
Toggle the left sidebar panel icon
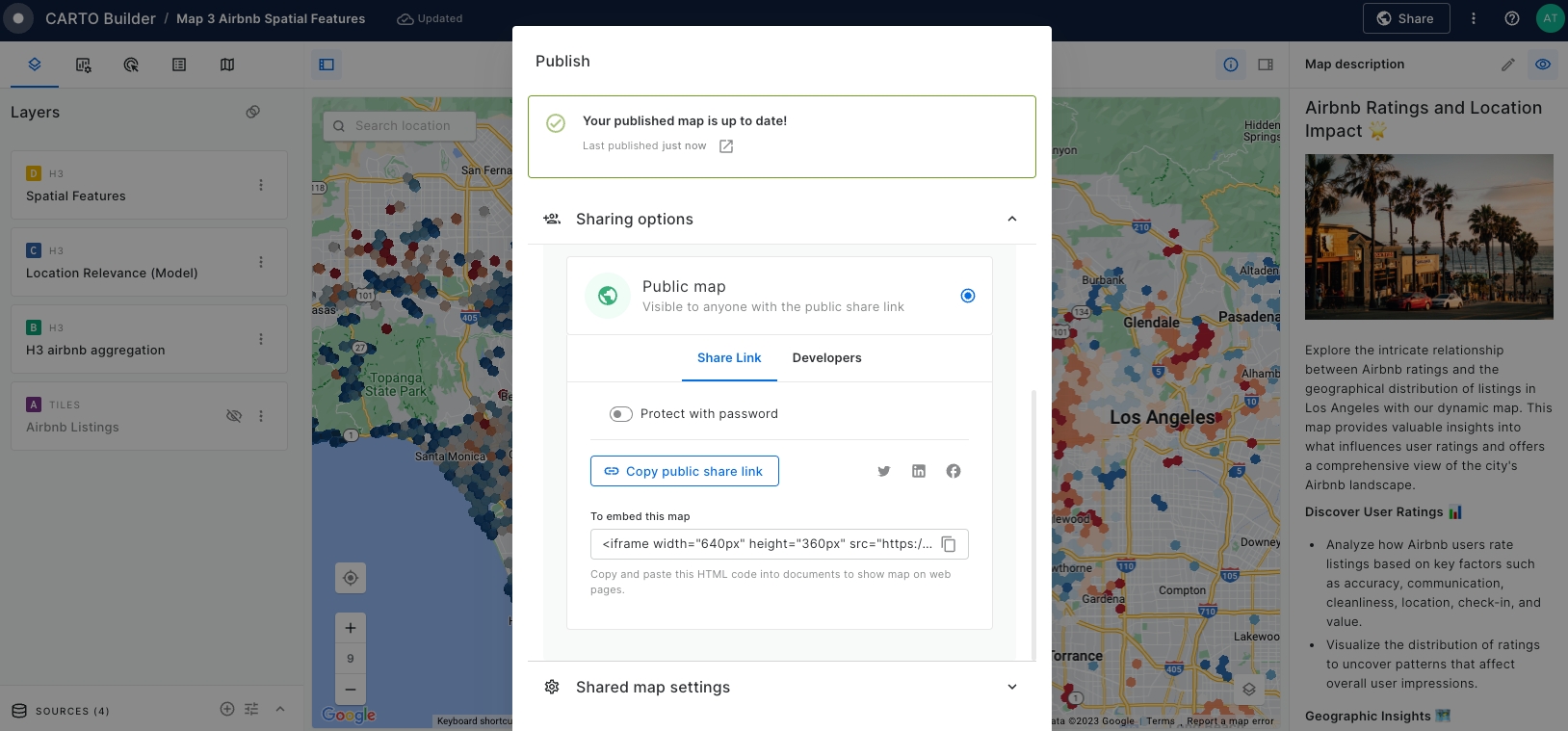pos(327,65)
